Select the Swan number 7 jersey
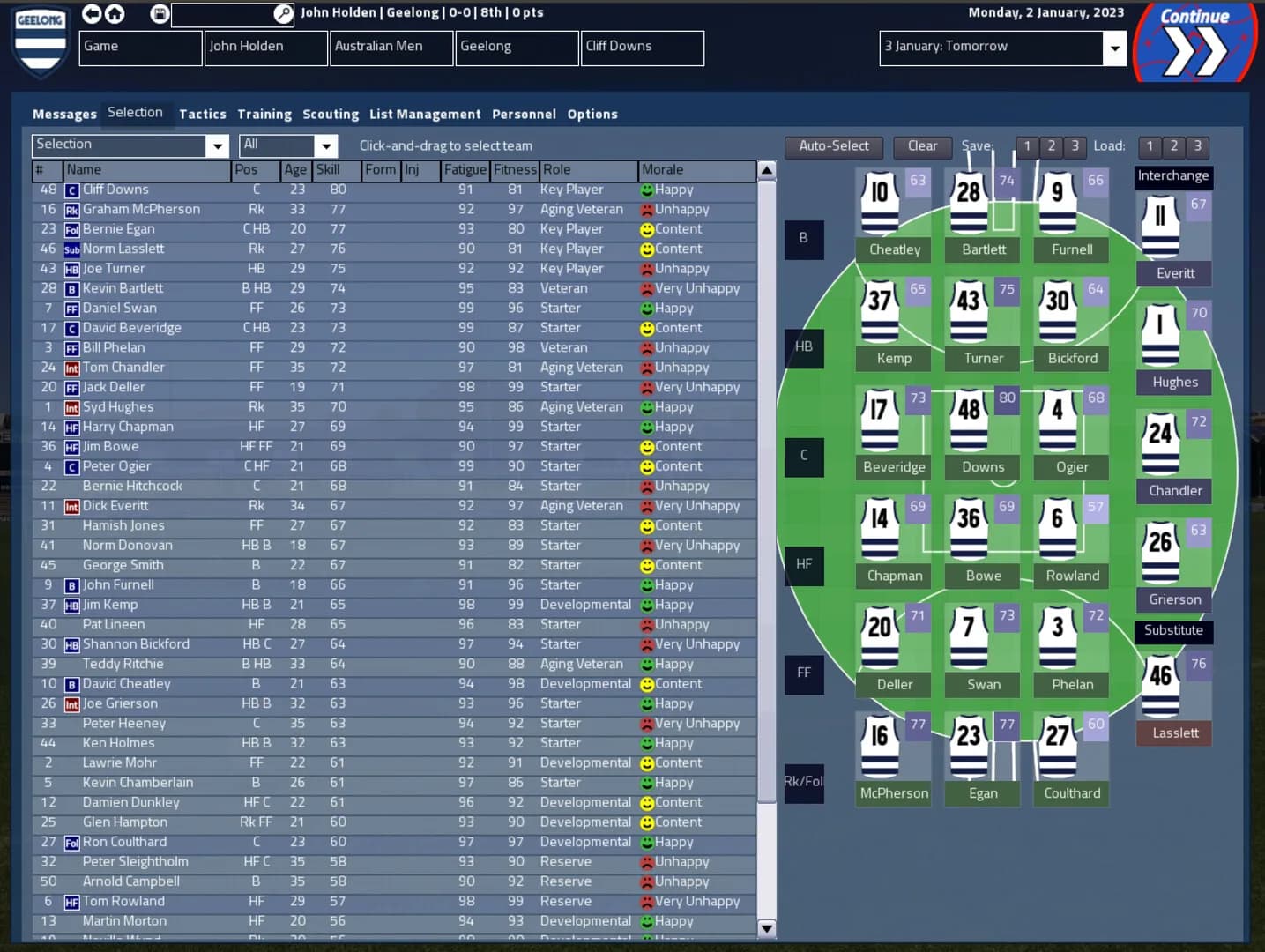Viewport: 1265px width, 952px height. point(969,637)
